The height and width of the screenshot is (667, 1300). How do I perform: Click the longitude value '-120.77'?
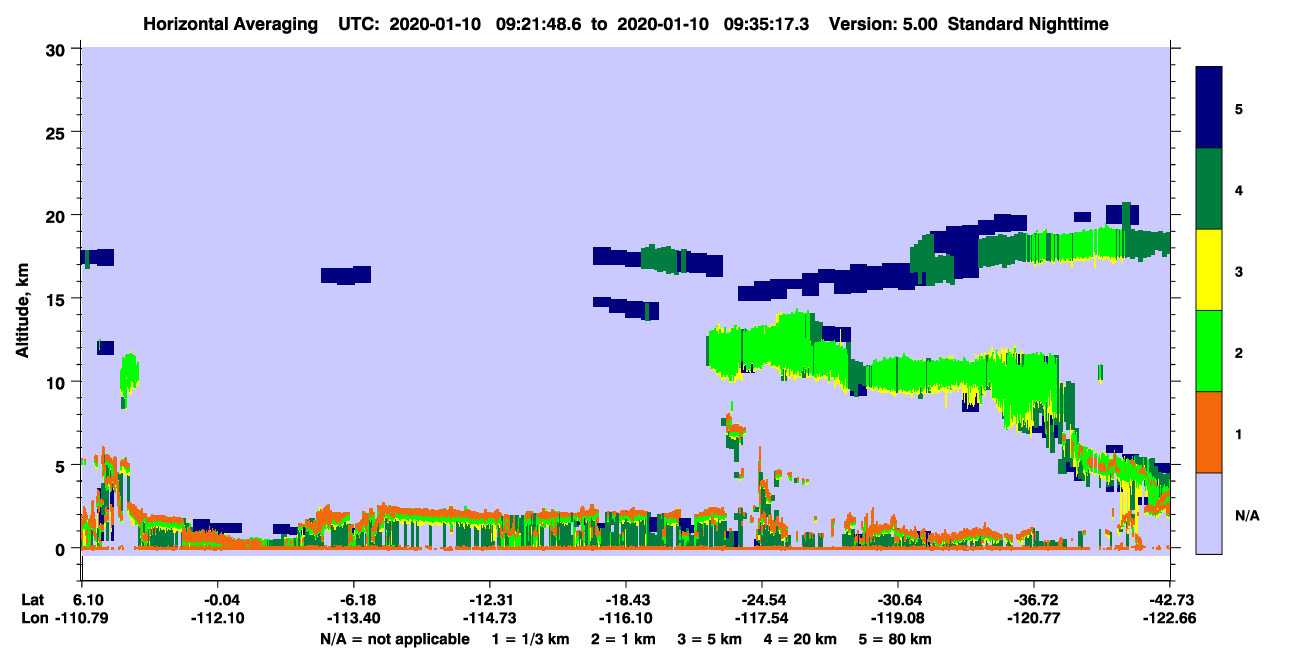click(x=1034, y=619)
